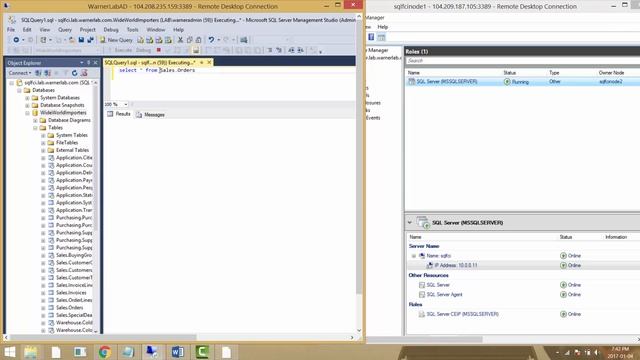
Task: Click the Undo arrow icon in SSMS toolbar
Action: [211, 40]
